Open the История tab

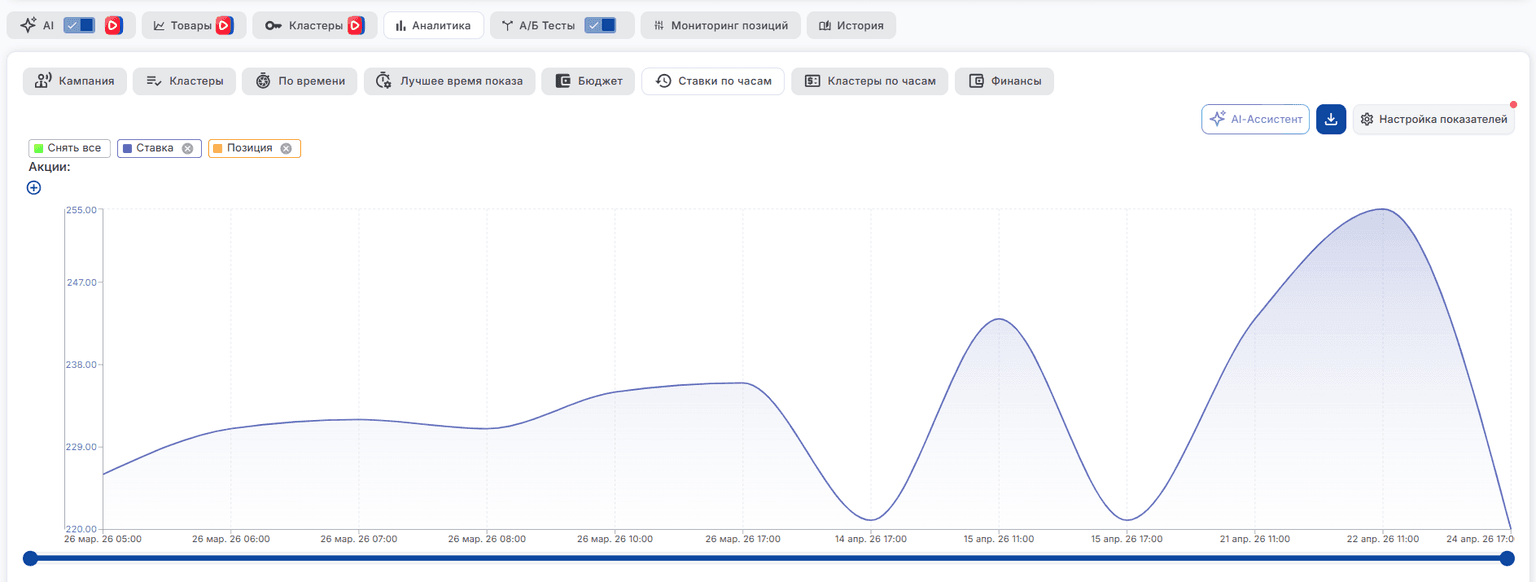point(851,25)
